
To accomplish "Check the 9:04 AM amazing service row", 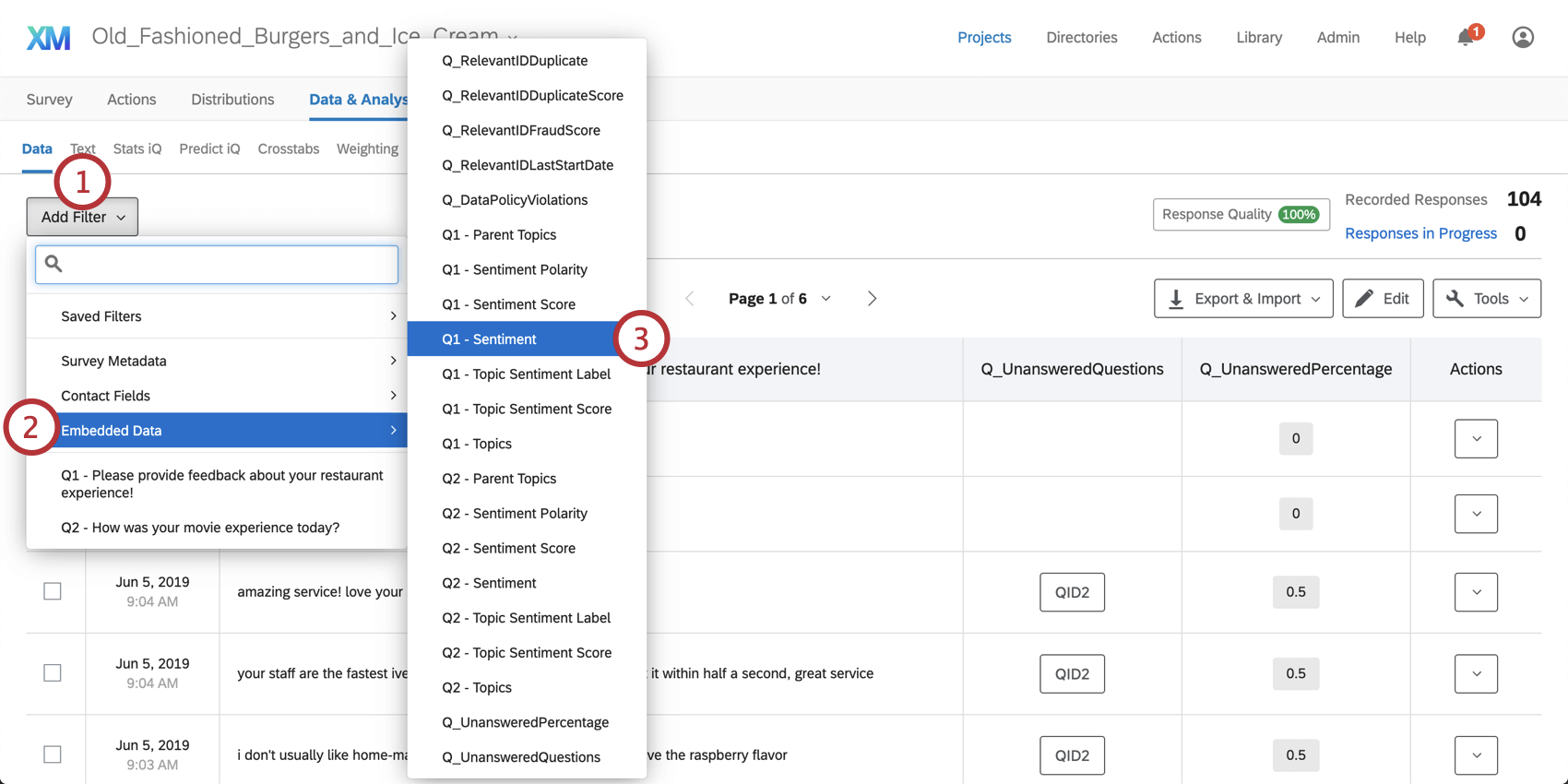I will (x=53, y=591).
